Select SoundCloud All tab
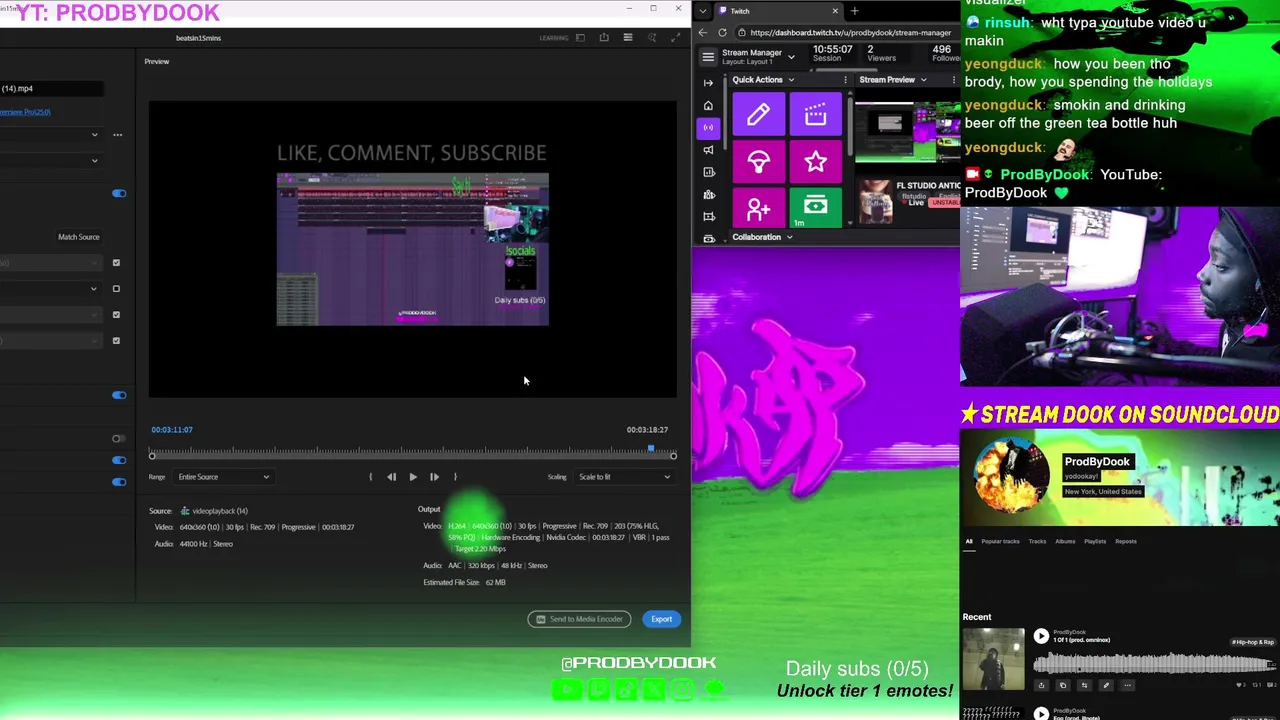 pyautogui.click(x=968, y=542)
